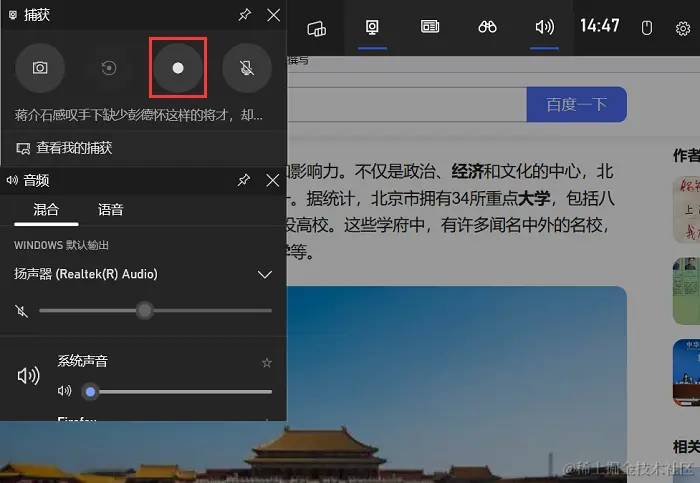Click the 系统声音 large speaker icon
The width and height of the screenshot is (700, 483).
click(28, 376)
